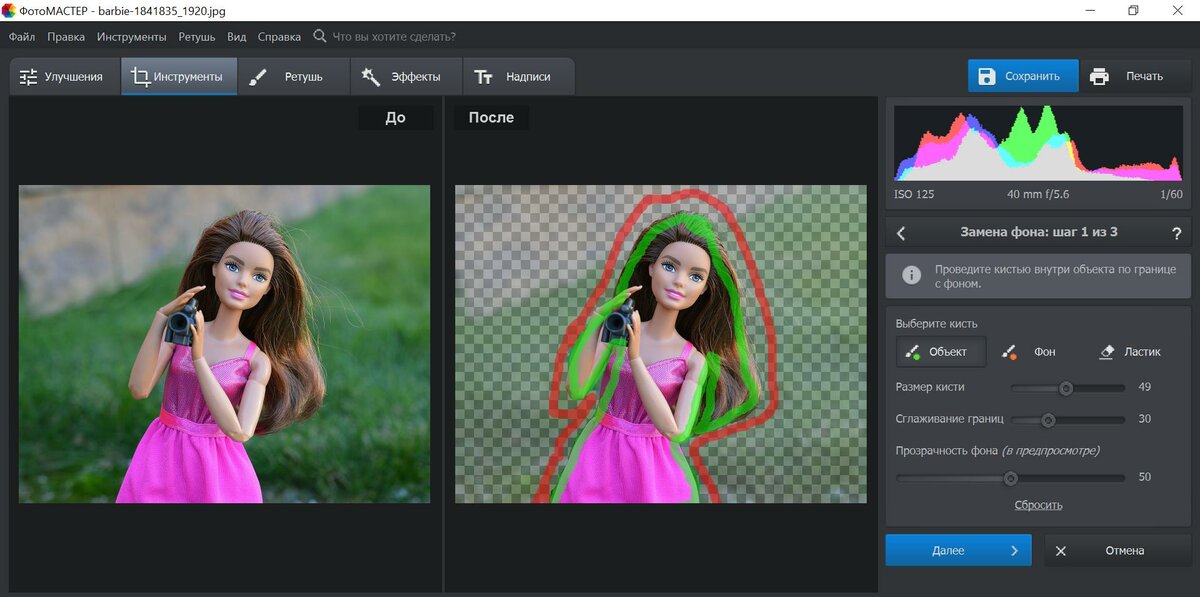
Task: Open the Ретушь menu in menu bar
Action: [x=196, y=36]
